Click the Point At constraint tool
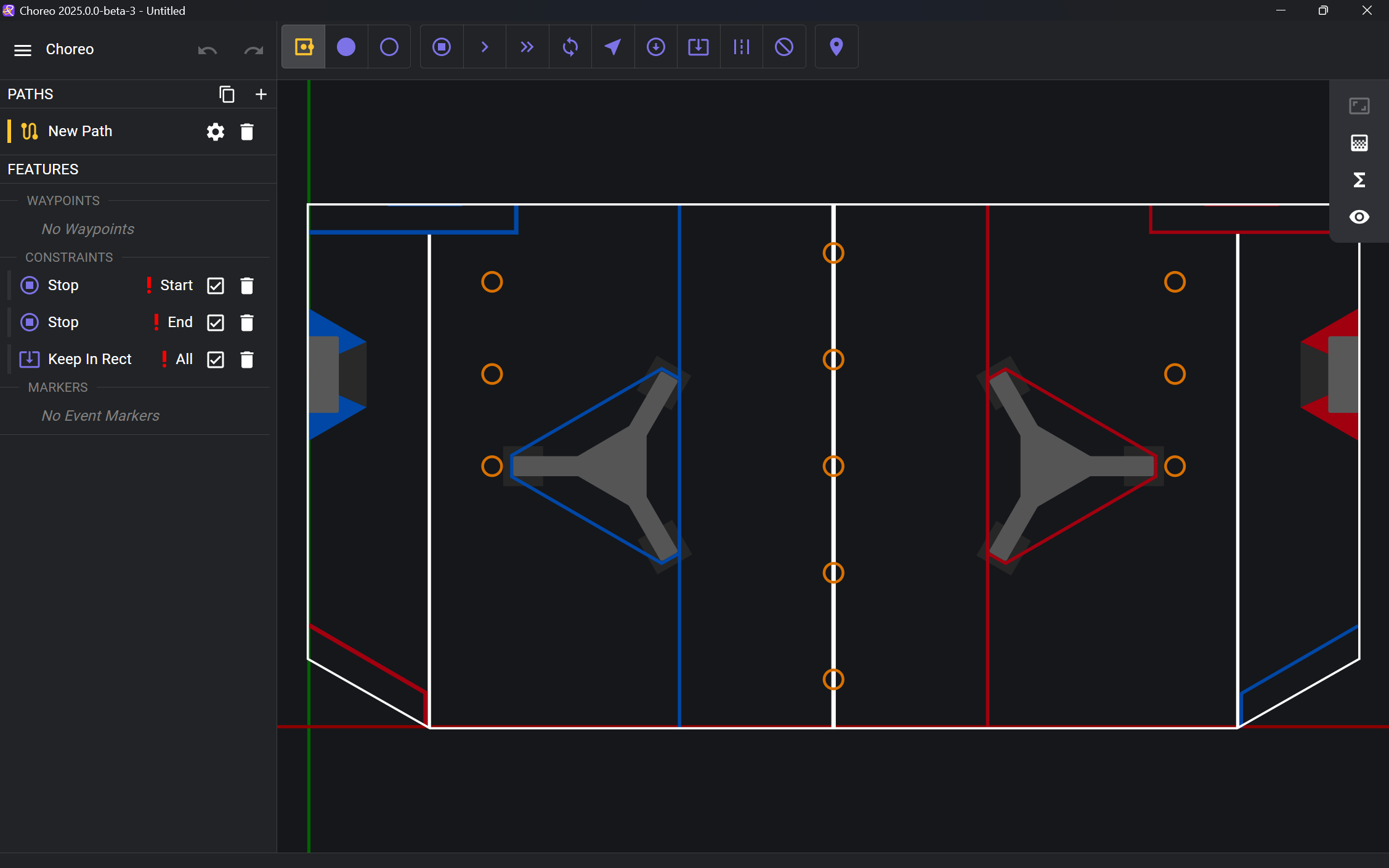 (x=613, y=47)
